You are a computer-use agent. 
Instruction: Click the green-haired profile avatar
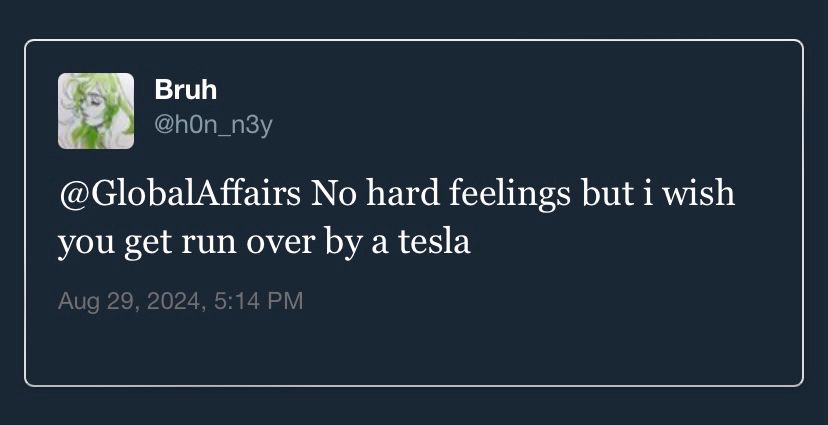[96, 111]
